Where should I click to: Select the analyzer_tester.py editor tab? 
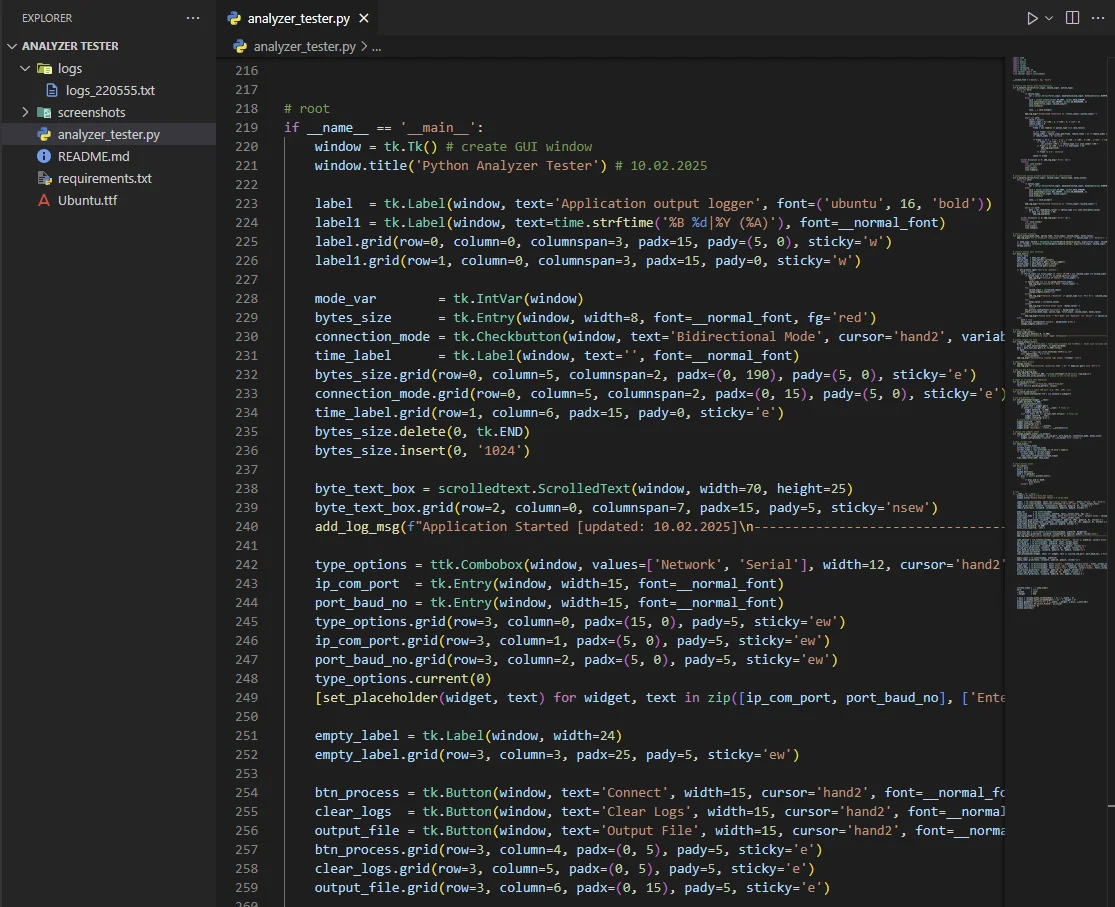coord(299,18)
